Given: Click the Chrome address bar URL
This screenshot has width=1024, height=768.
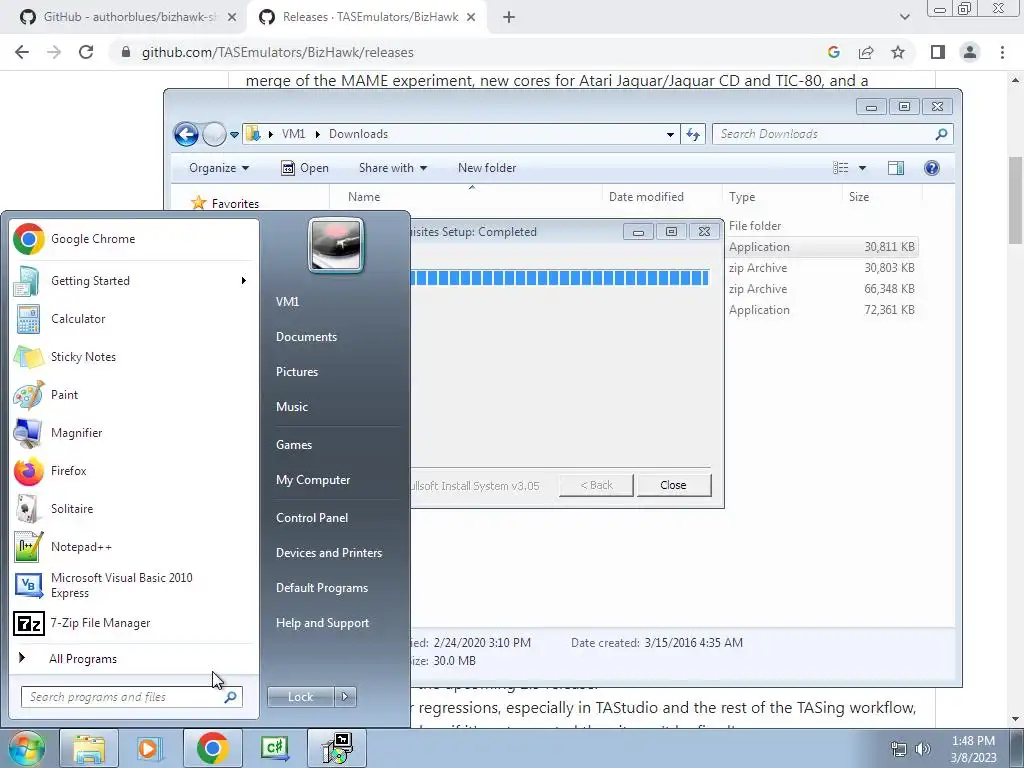Looking at the screenshot, I should [278, 52].
